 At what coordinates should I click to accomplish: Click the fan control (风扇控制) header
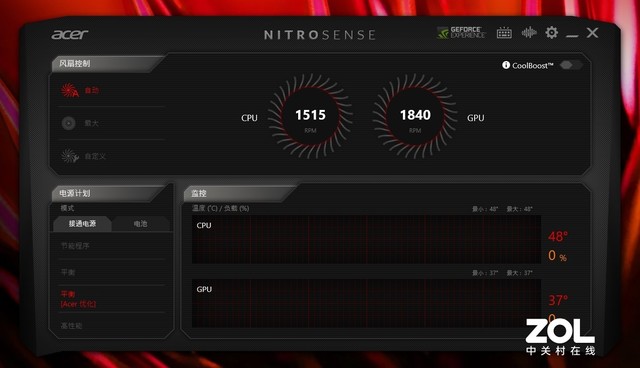(x=75, y=64)
